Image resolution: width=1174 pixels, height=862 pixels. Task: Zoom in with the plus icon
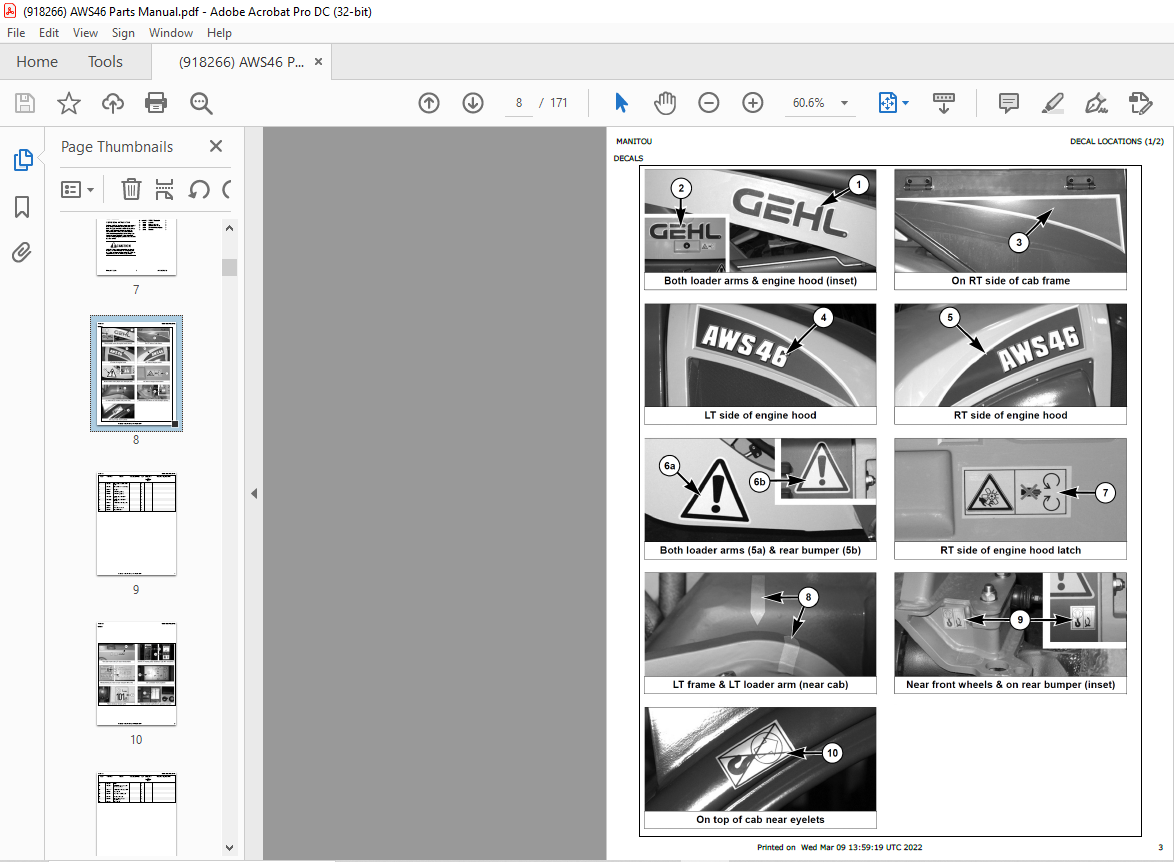[752, 103]
